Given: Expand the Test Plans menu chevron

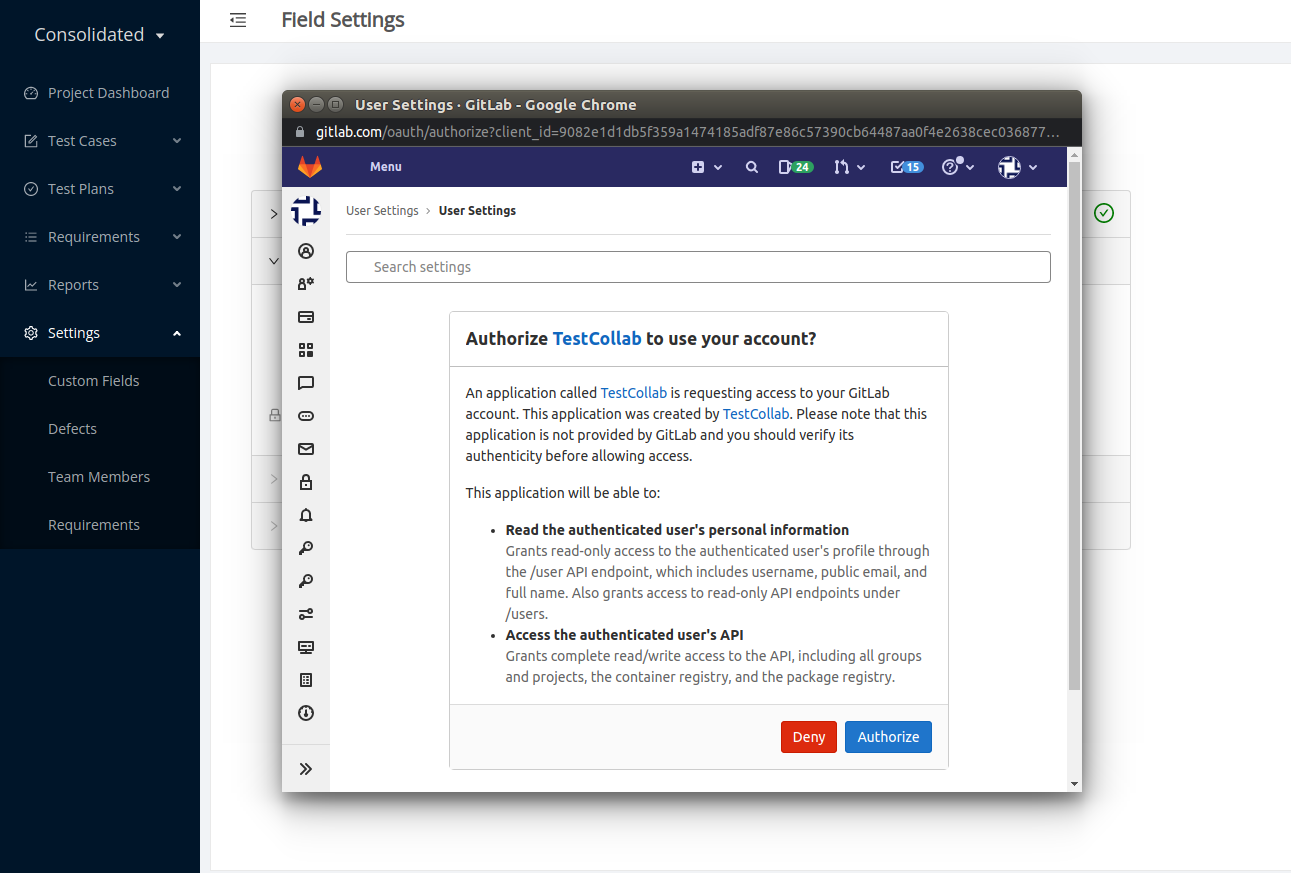Looking at the screenshot, I should 177,189.
